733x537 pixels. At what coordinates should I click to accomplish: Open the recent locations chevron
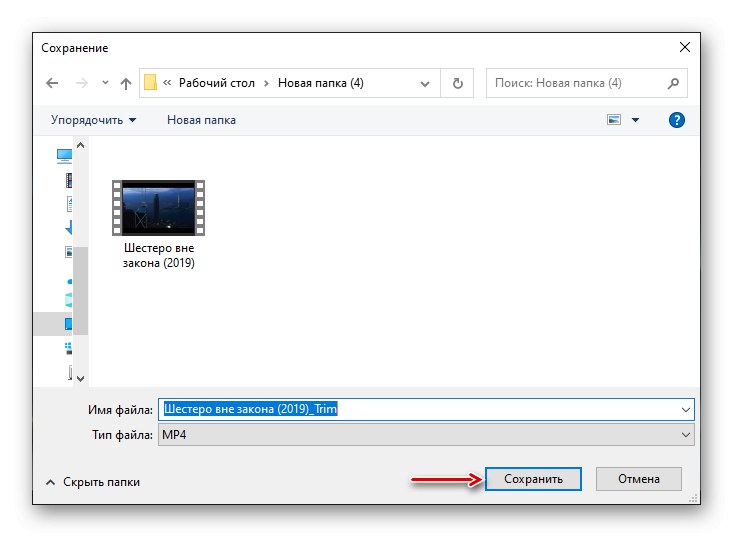[x=105, y=83]
